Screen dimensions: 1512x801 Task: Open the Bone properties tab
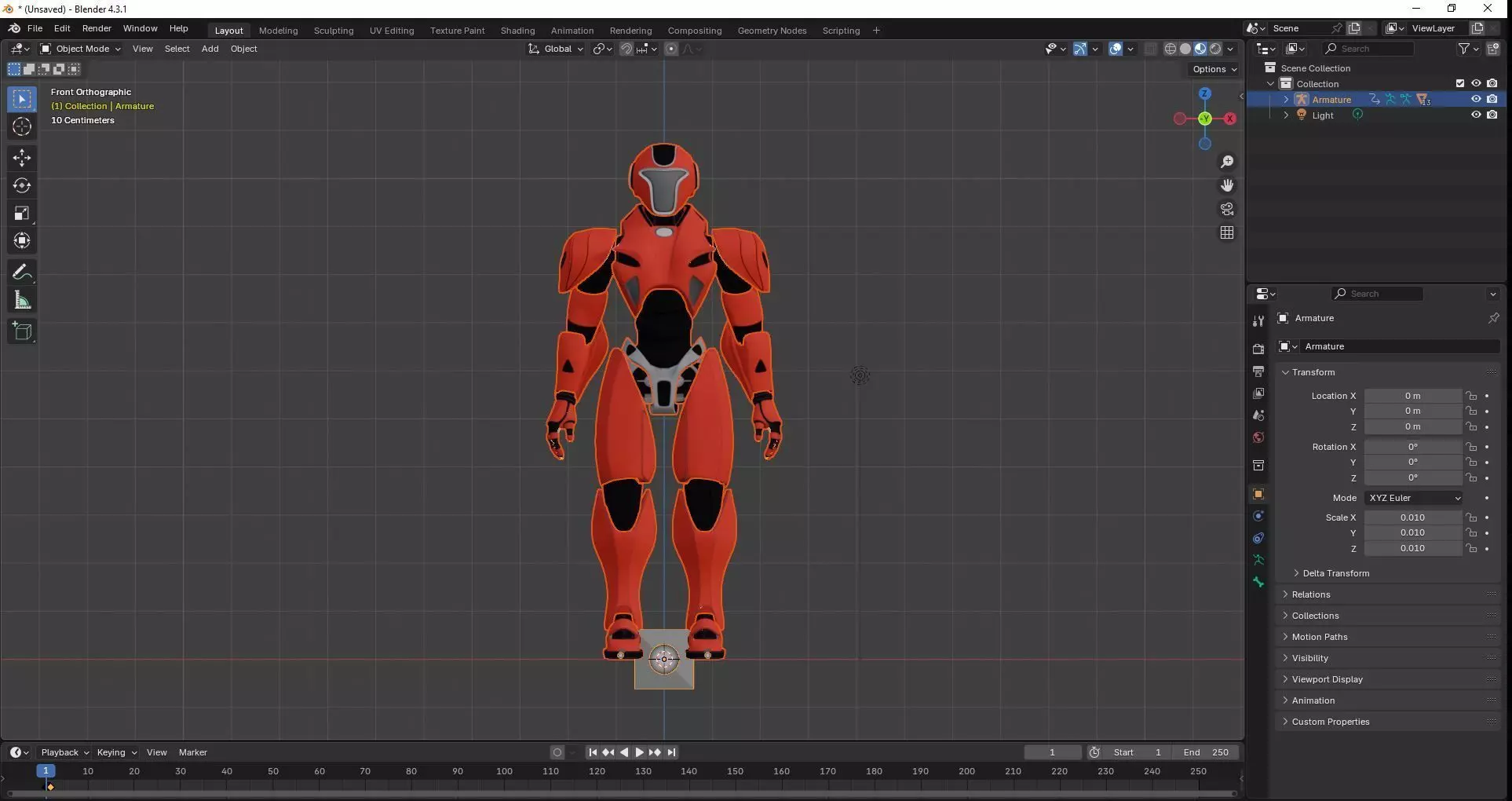(1258, 582)
